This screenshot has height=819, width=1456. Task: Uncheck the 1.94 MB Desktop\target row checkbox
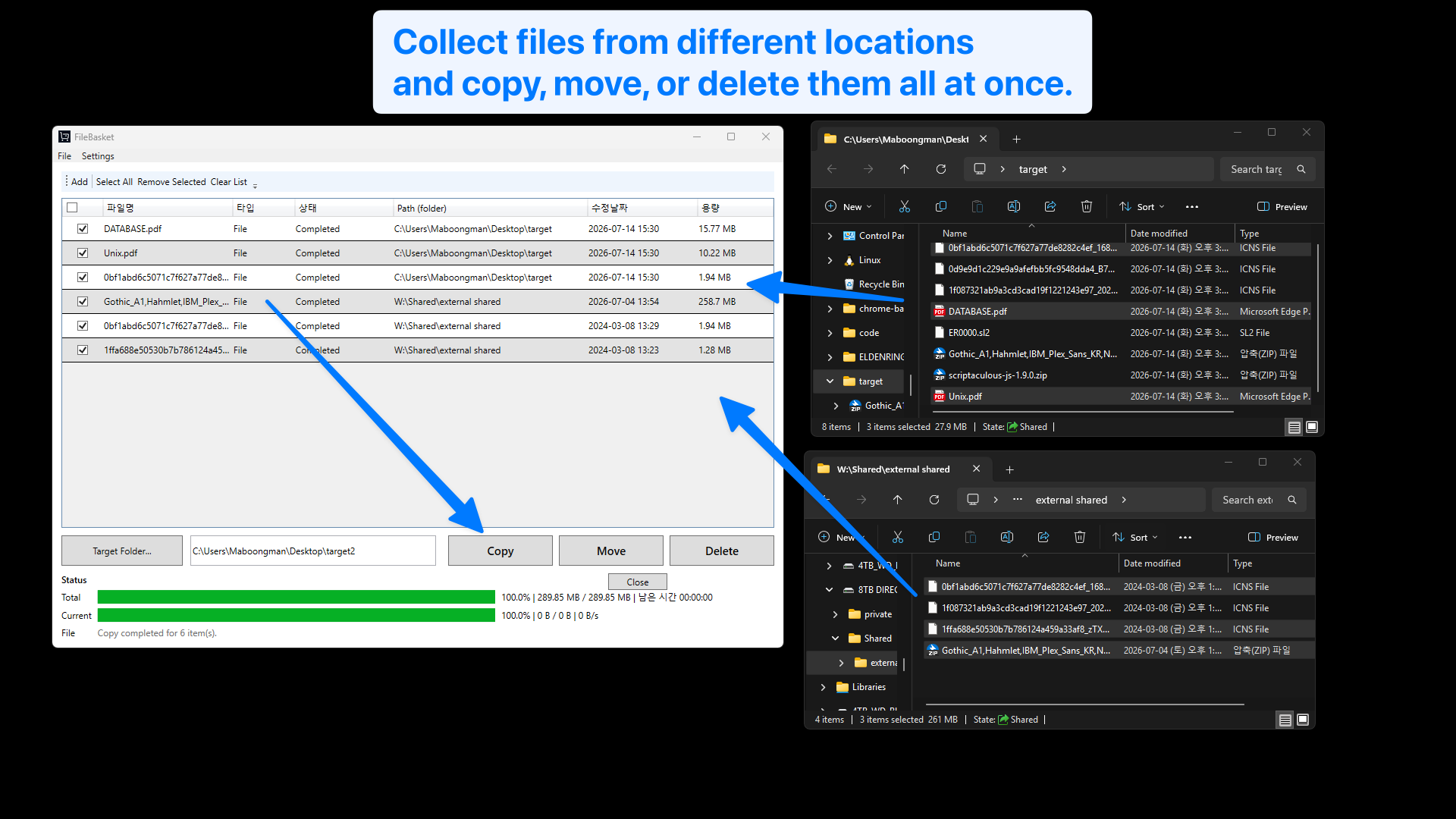(x=83, y=278)
